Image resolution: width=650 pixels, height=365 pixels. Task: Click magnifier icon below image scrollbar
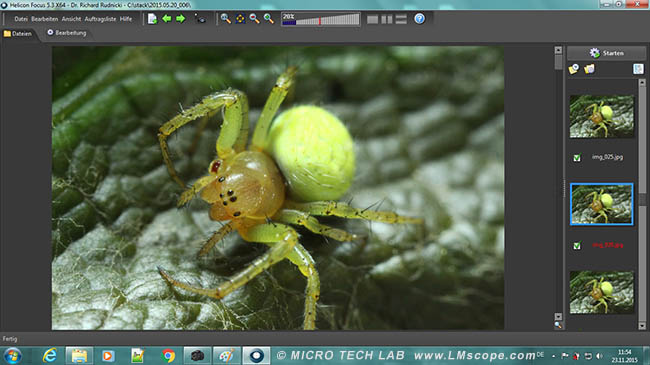point(558,326)
